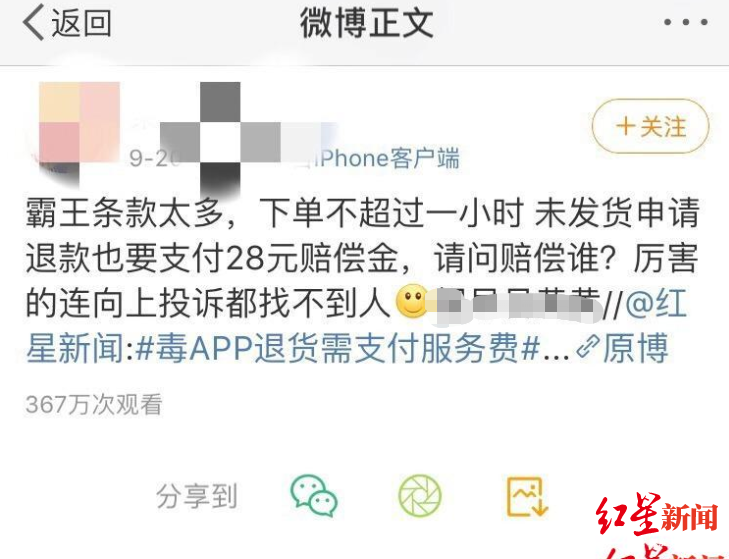Click the chain link icon before 原博
The width and height of the screenshot is (729, 559).
(x=587, y=347)
